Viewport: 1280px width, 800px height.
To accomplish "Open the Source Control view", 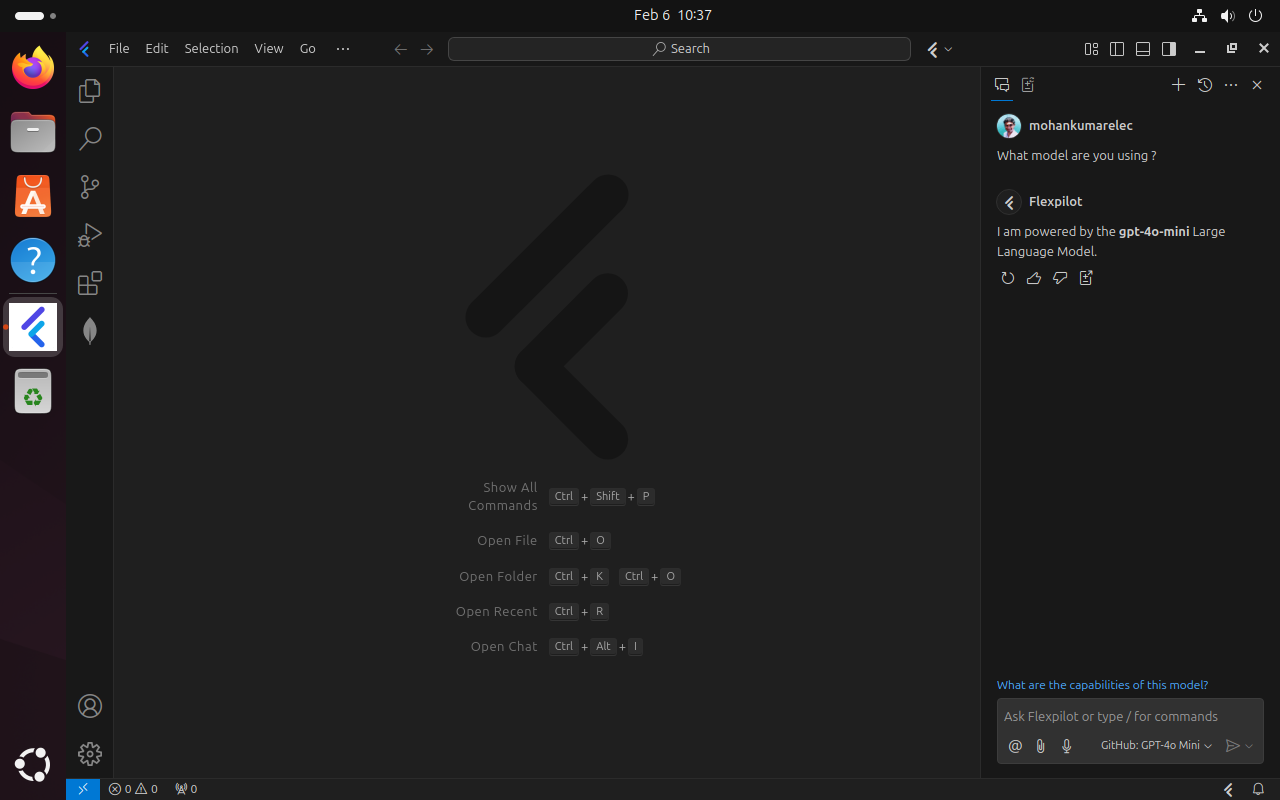I will pos(89,187).
